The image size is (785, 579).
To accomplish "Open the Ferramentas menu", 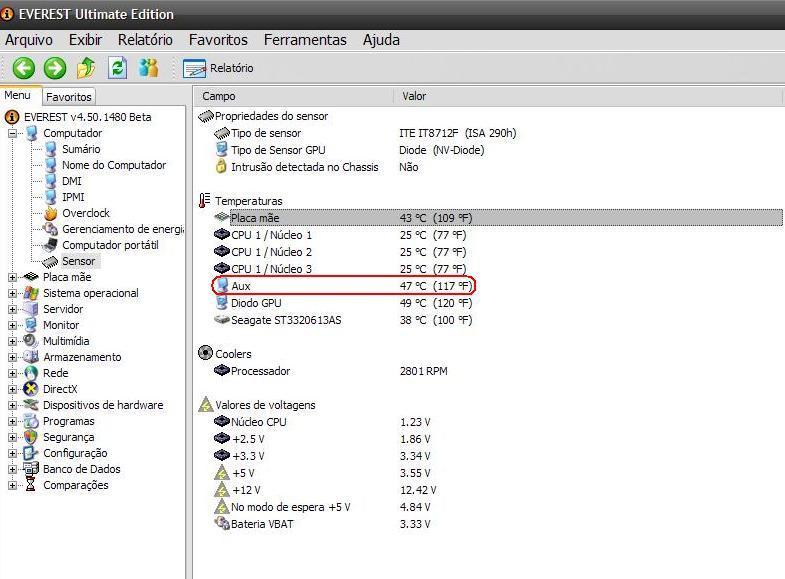I will click(x=305, y=40).
